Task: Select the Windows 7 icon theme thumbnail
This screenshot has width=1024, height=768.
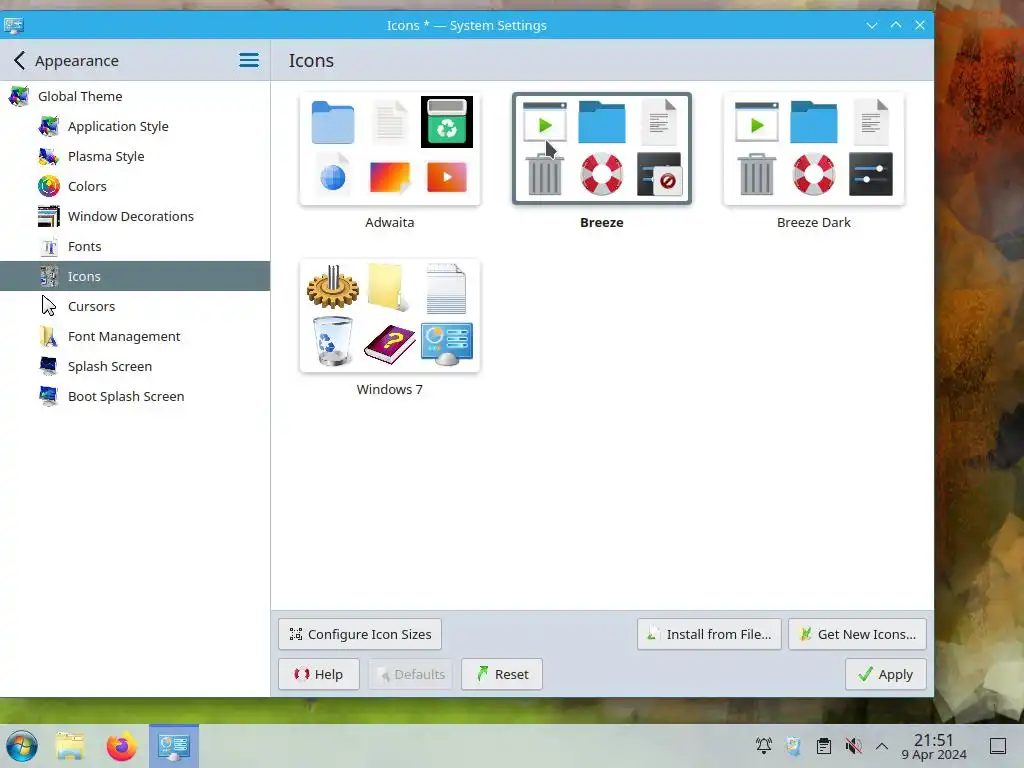Action: pos(390,316)
